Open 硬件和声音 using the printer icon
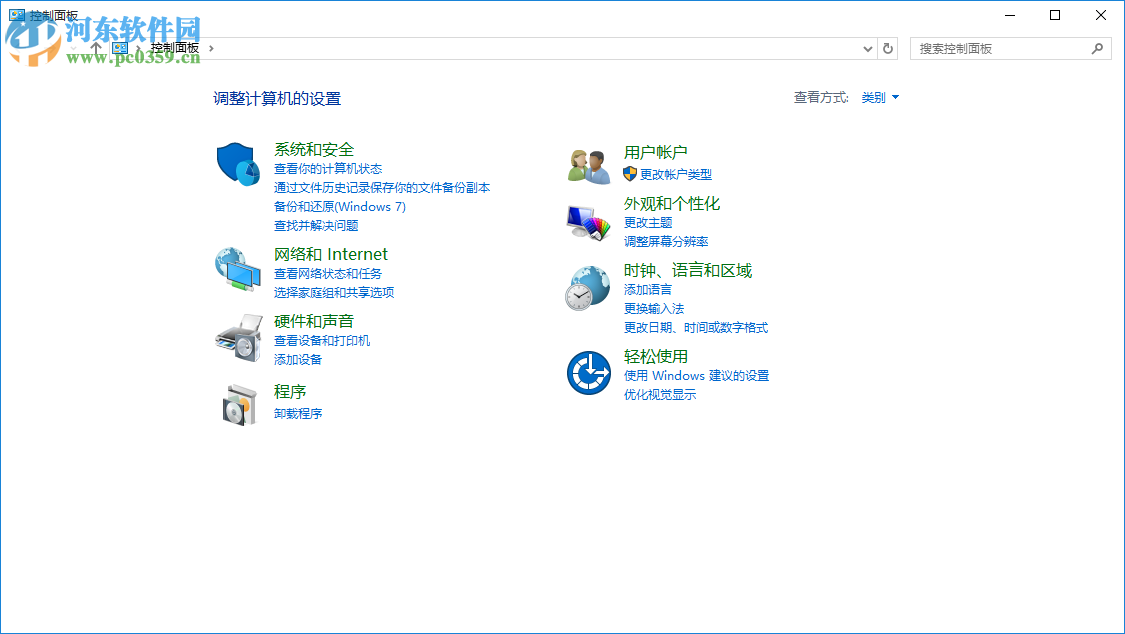This screenshot has height=634, width=1125. tap(238, 338)
